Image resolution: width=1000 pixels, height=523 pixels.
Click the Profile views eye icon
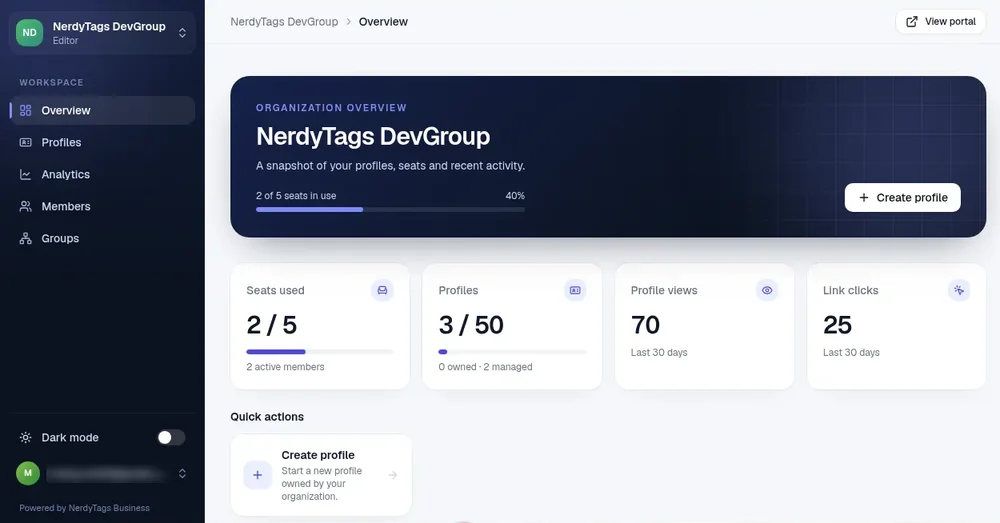(767, 290)
